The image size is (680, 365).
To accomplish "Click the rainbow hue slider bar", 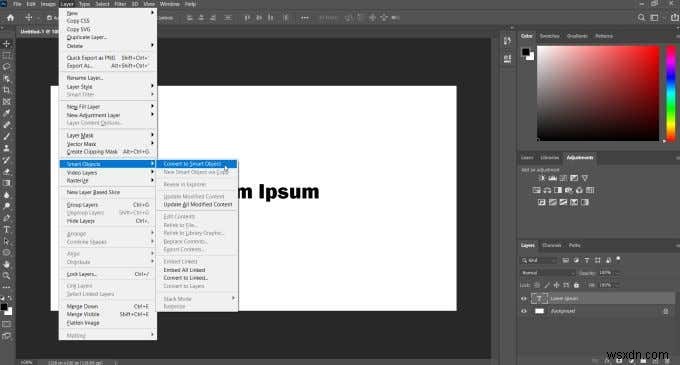I will tap(670, 93).
